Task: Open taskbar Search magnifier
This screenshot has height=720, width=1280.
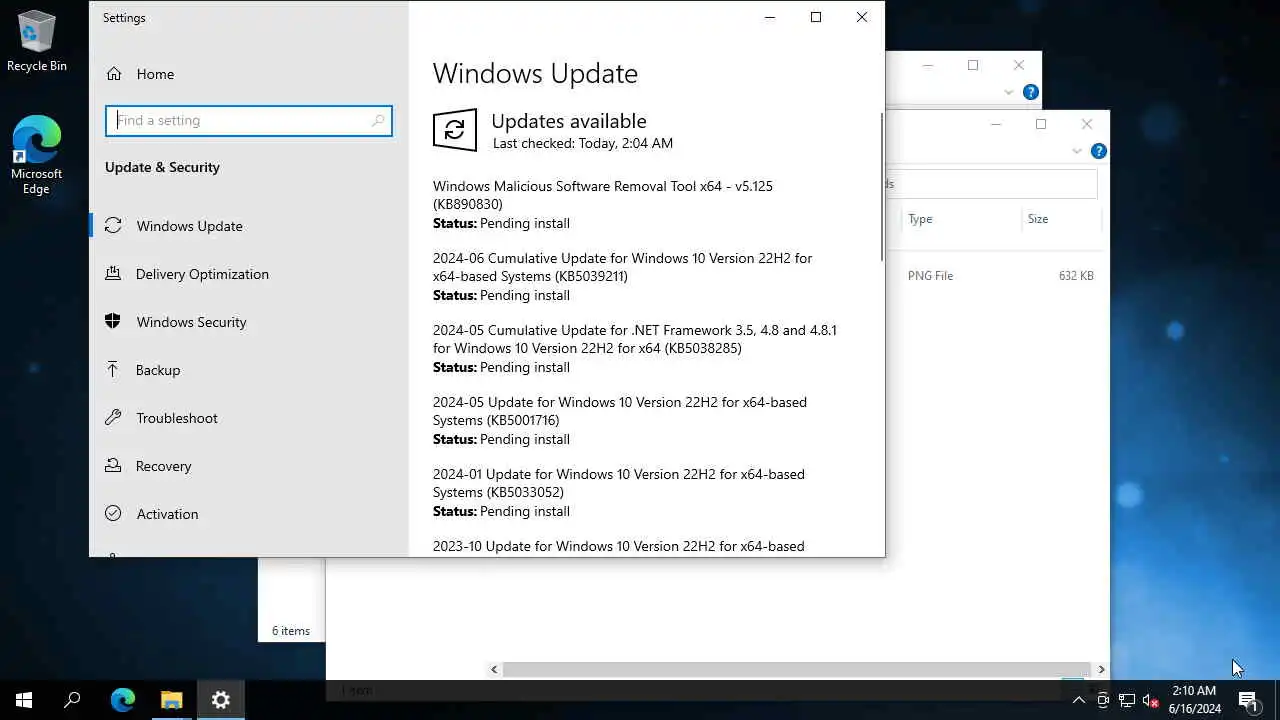Action: pos(72,700)
